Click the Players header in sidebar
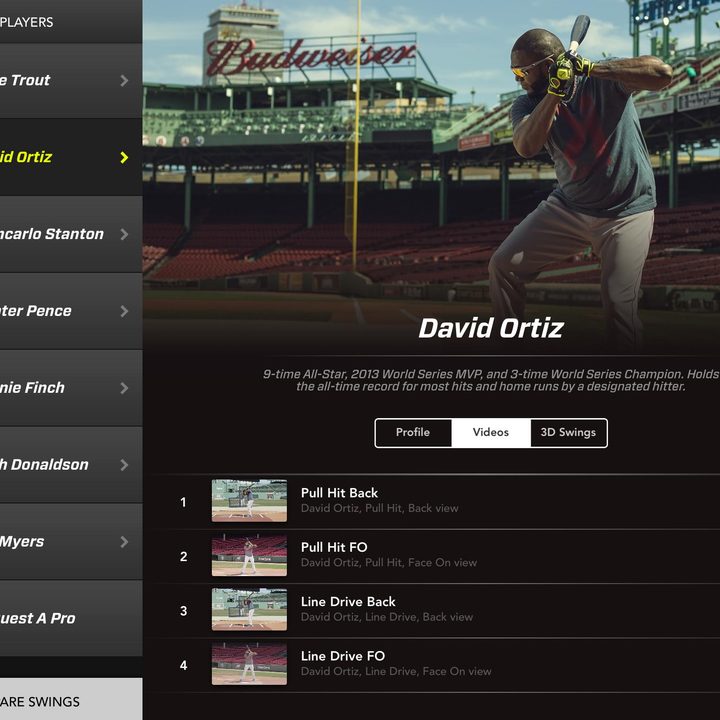 pyautogui.click(x=27, y=22)
